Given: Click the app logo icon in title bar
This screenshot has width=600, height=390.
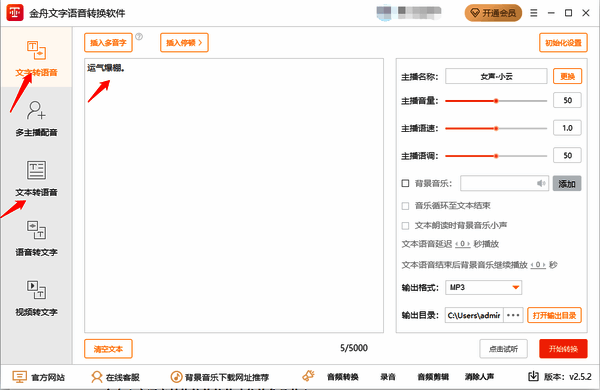Looking at the screenshot, I should [15, 13].
